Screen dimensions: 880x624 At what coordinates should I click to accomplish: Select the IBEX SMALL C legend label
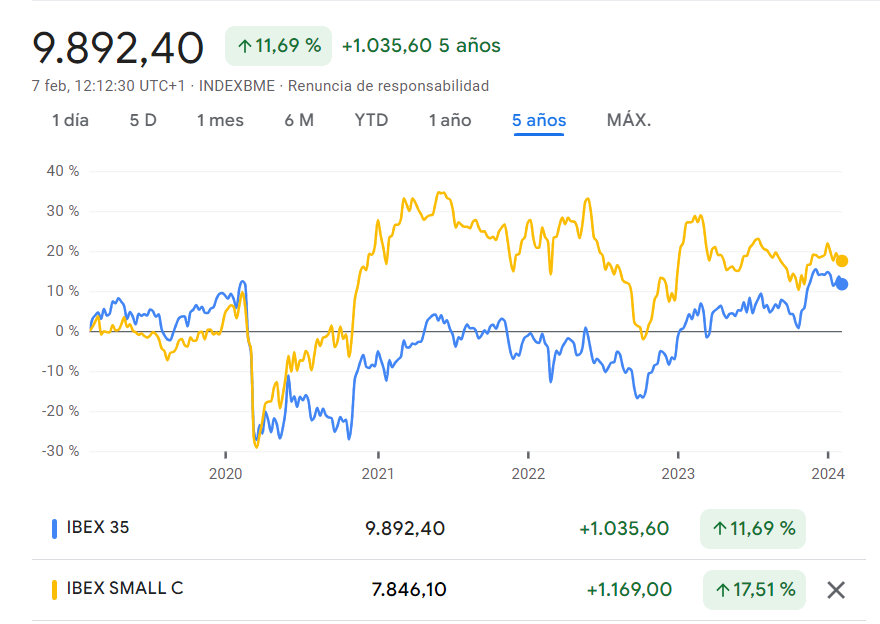coord(124,588)
